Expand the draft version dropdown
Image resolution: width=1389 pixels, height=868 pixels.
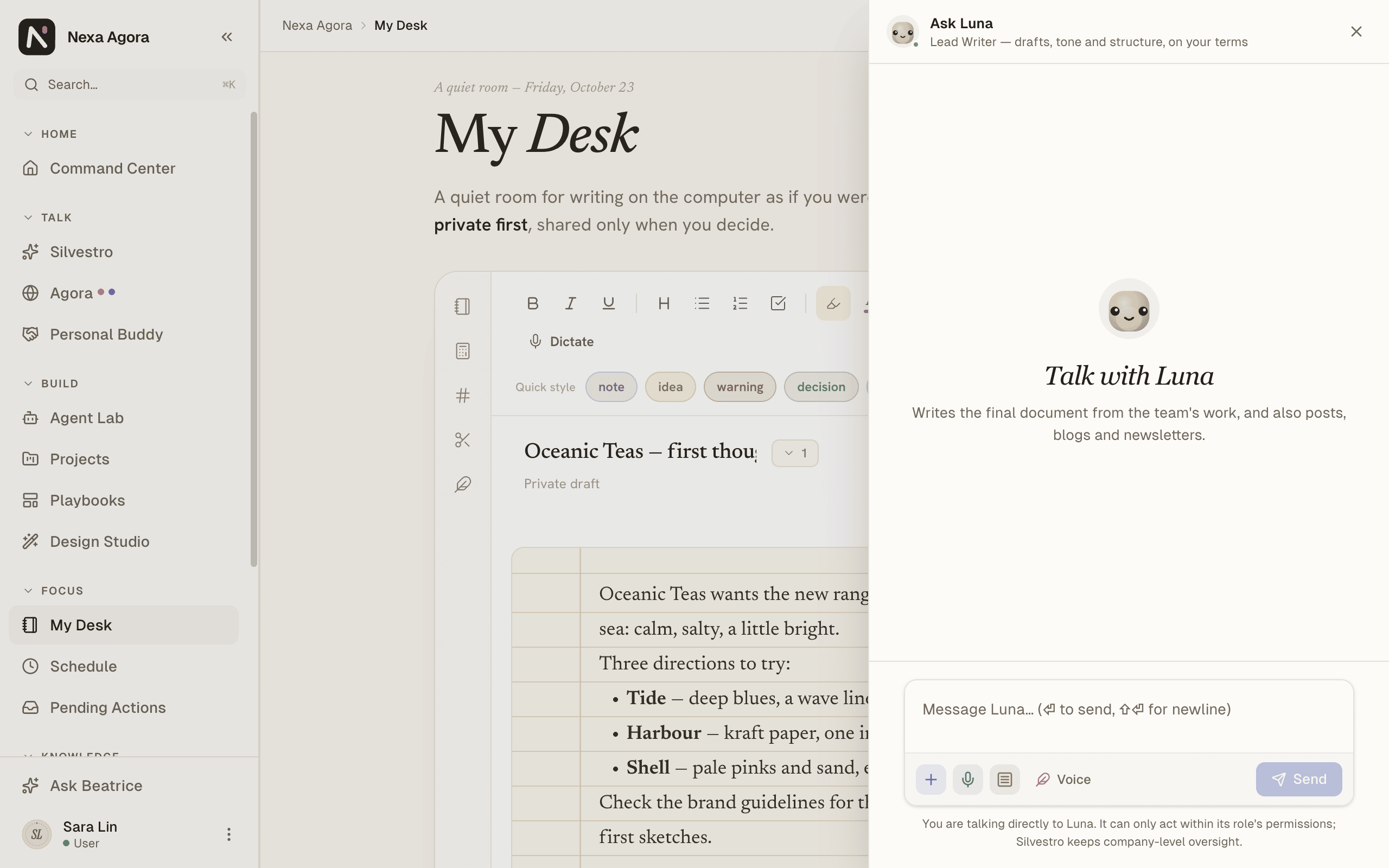(x=795, y=453)
